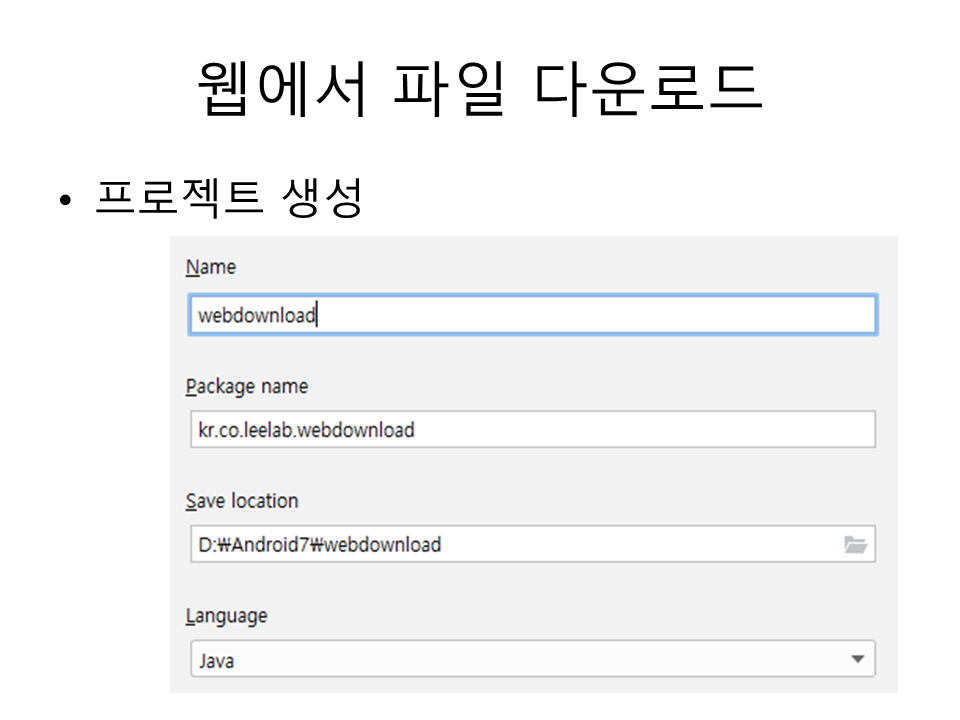Place cursor on the webdownload text in Name
Screen dimensions: 960x720
256,315
